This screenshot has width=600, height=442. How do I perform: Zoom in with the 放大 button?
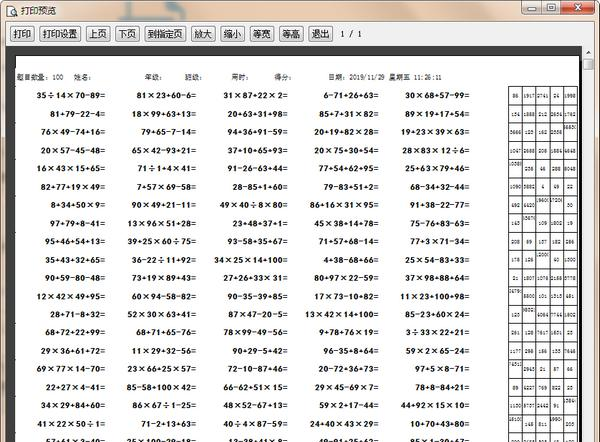pyautogui.click(x=203, y=34)
